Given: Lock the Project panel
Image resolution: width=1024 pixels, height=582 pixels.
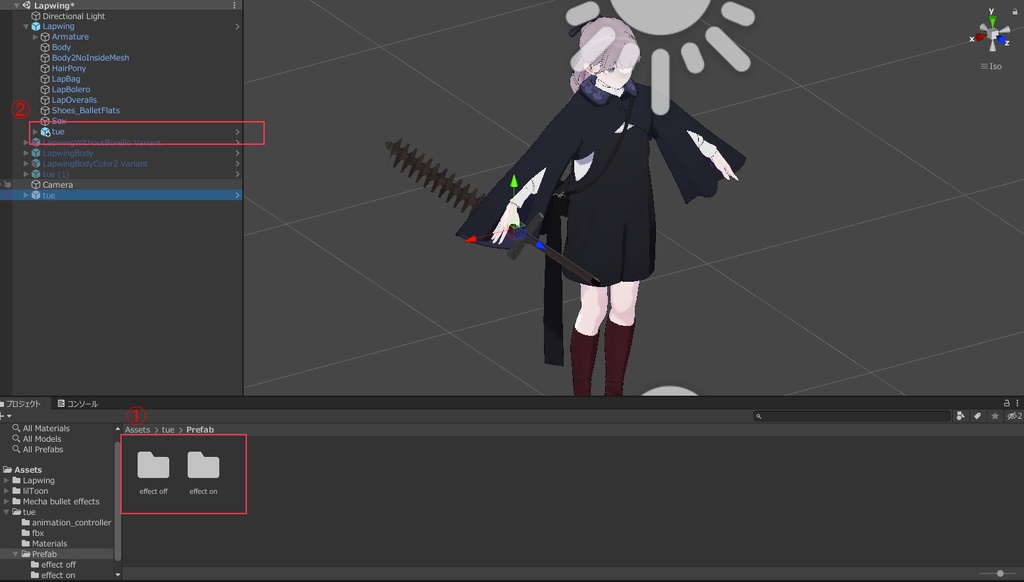Looking at the screenshot, I should click(1006, 403).
